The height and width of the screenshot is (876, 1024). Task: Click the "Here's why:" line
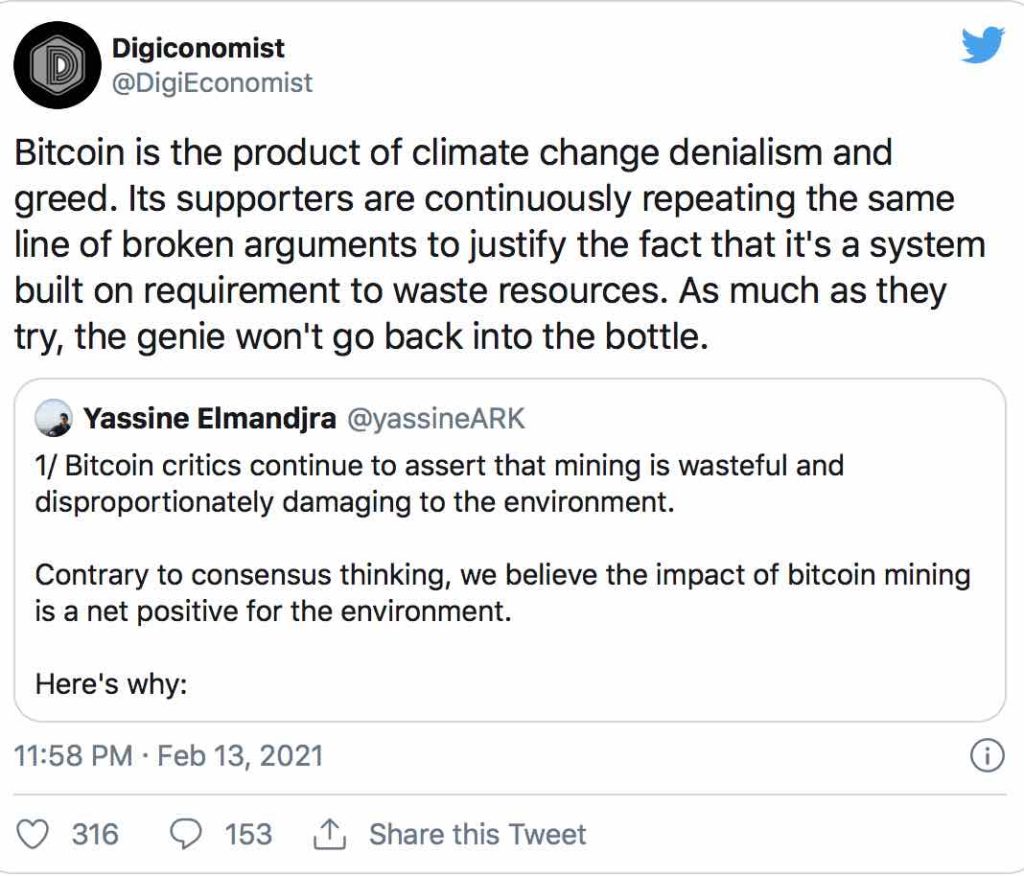112,685
